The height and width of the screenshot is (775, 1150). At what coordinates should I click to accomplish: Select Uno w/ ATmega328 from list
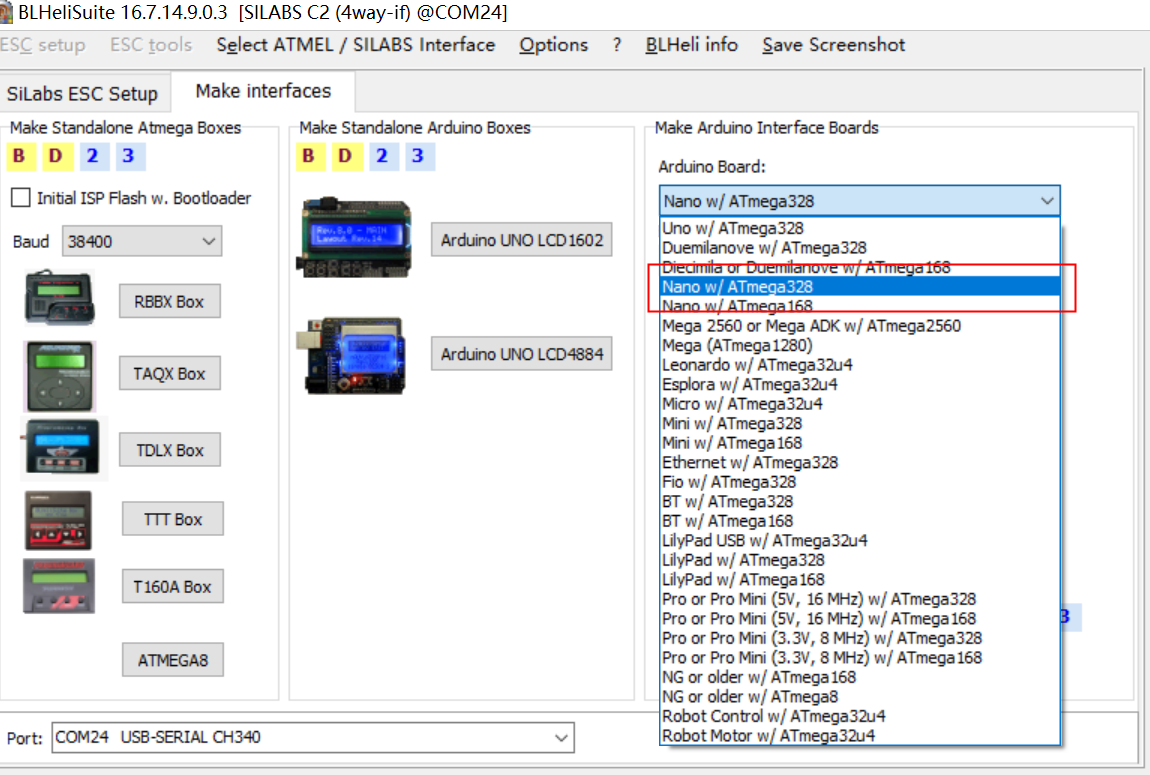(x=860, y=228)
